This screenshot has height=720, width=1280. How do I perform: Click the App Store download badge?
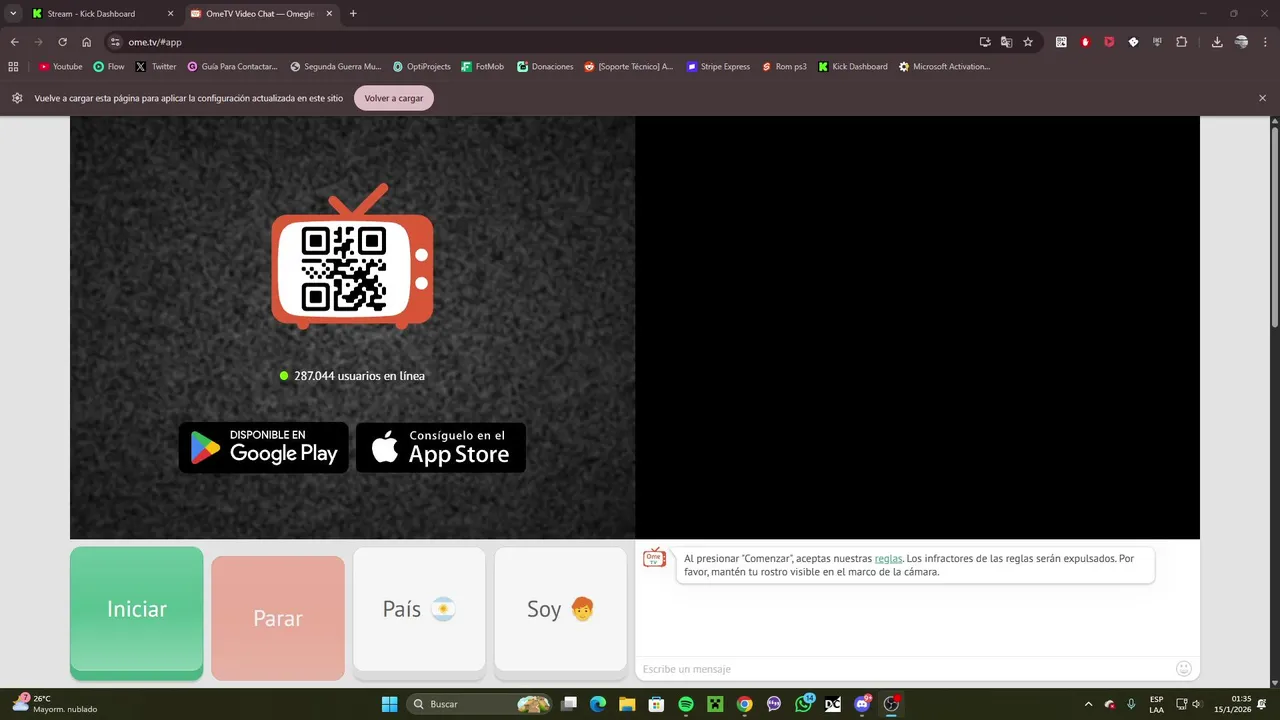[441, 447]
